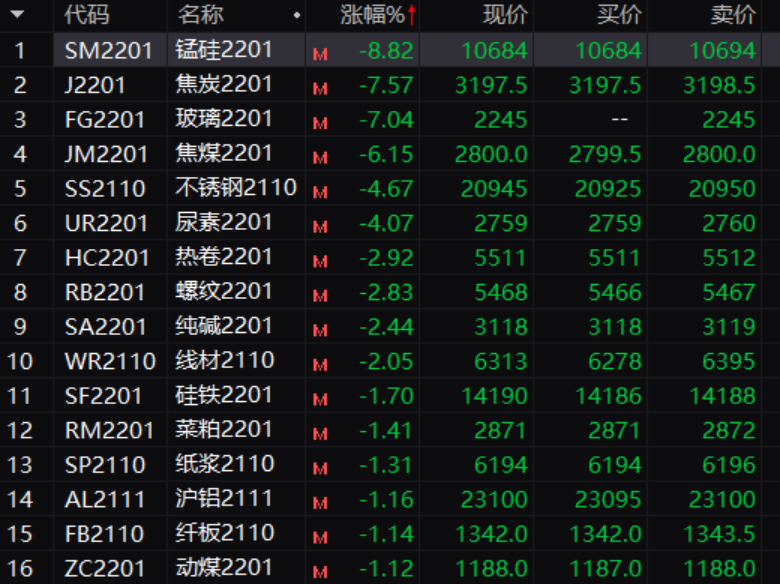
Task: Click the M marker icon in the 尿素2201 row
Action: tap(320, 227)
